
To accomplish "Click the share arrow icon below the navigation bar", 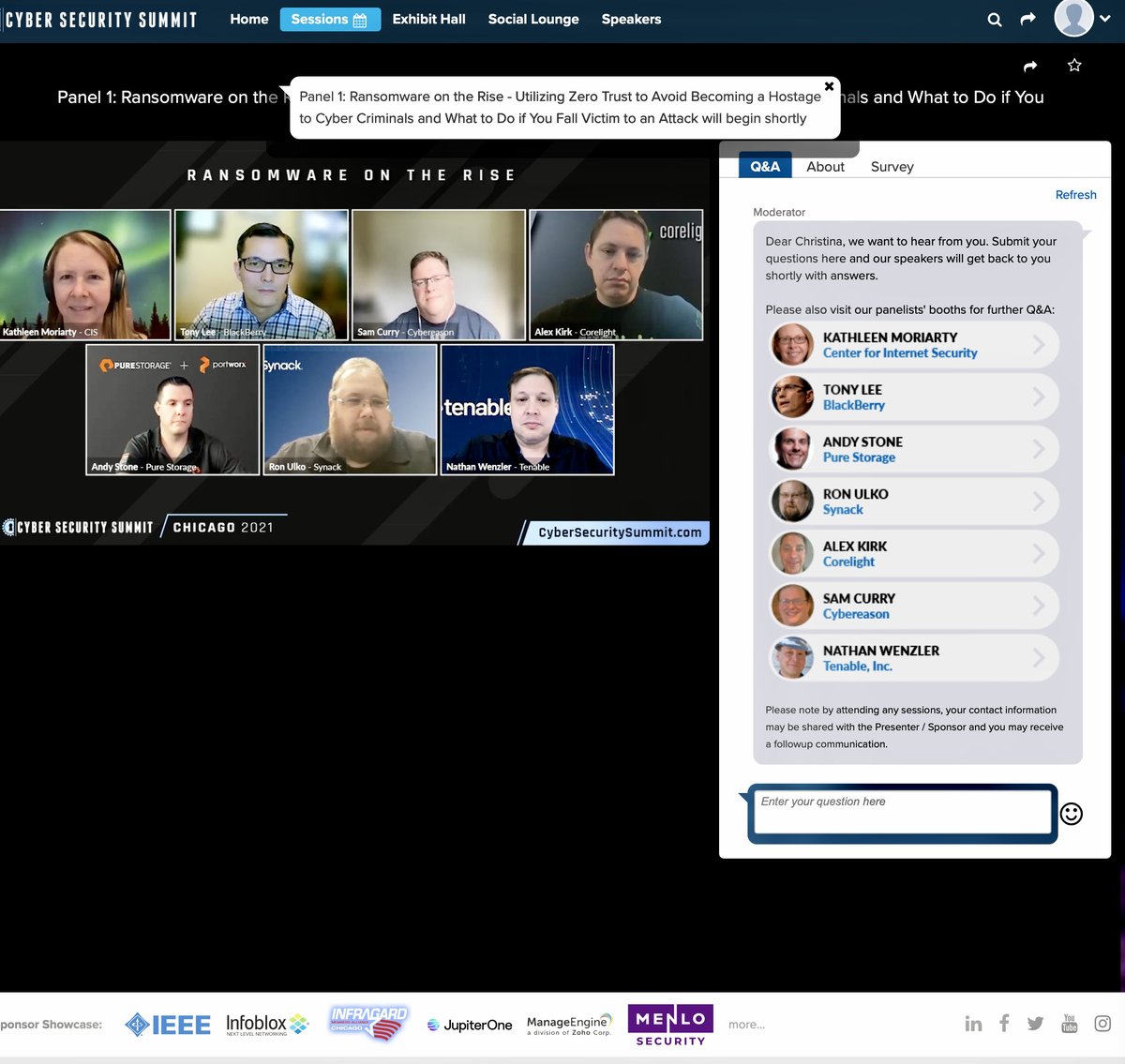I will 1030,66.
